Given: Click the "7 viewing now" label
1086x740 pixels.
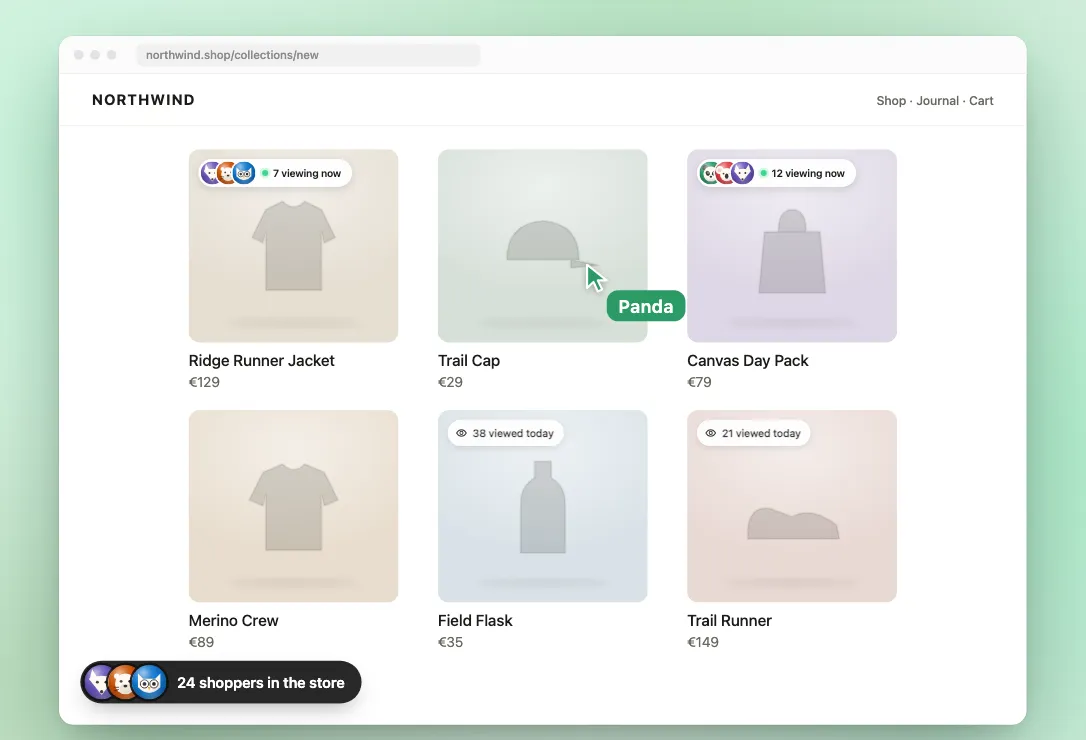Looking at the screenshot, I should (x=307, y=173).
